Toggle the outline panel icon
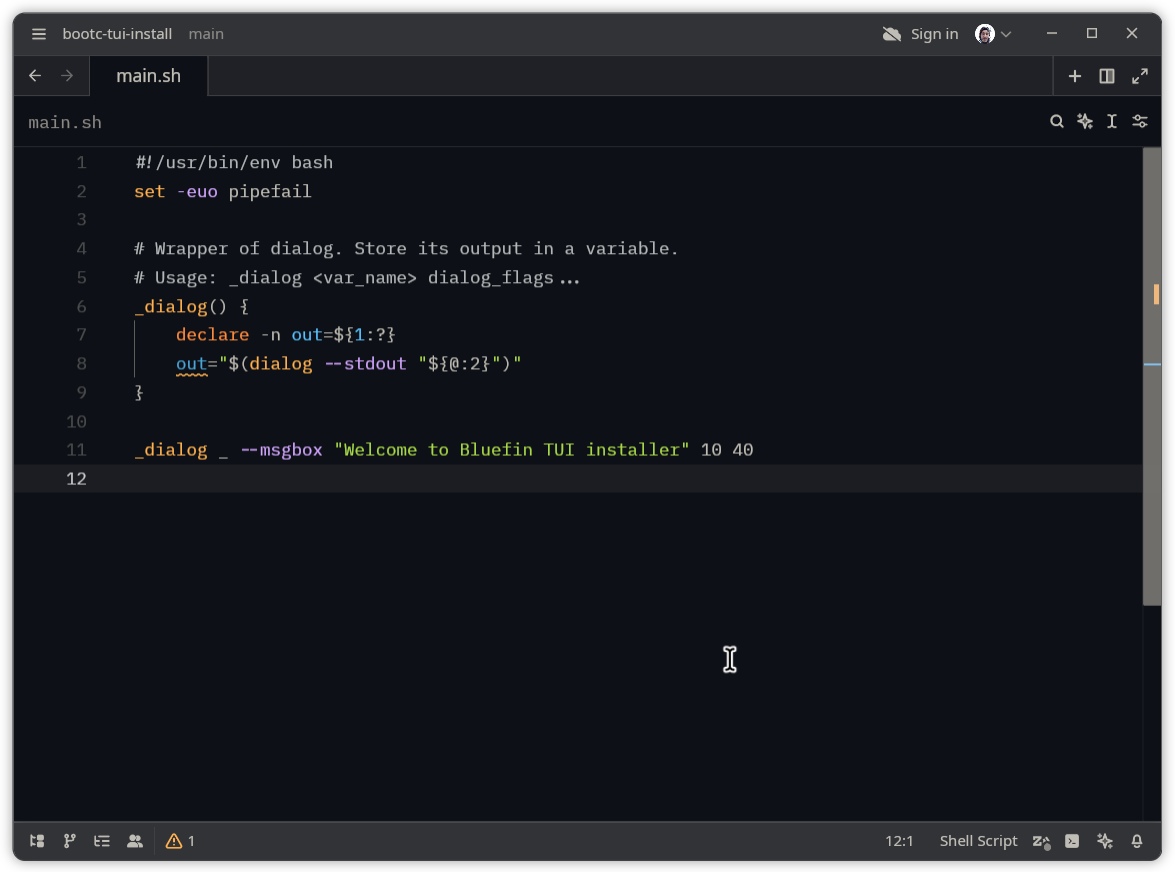1175x872 pixels. click(x=102, y=841)
